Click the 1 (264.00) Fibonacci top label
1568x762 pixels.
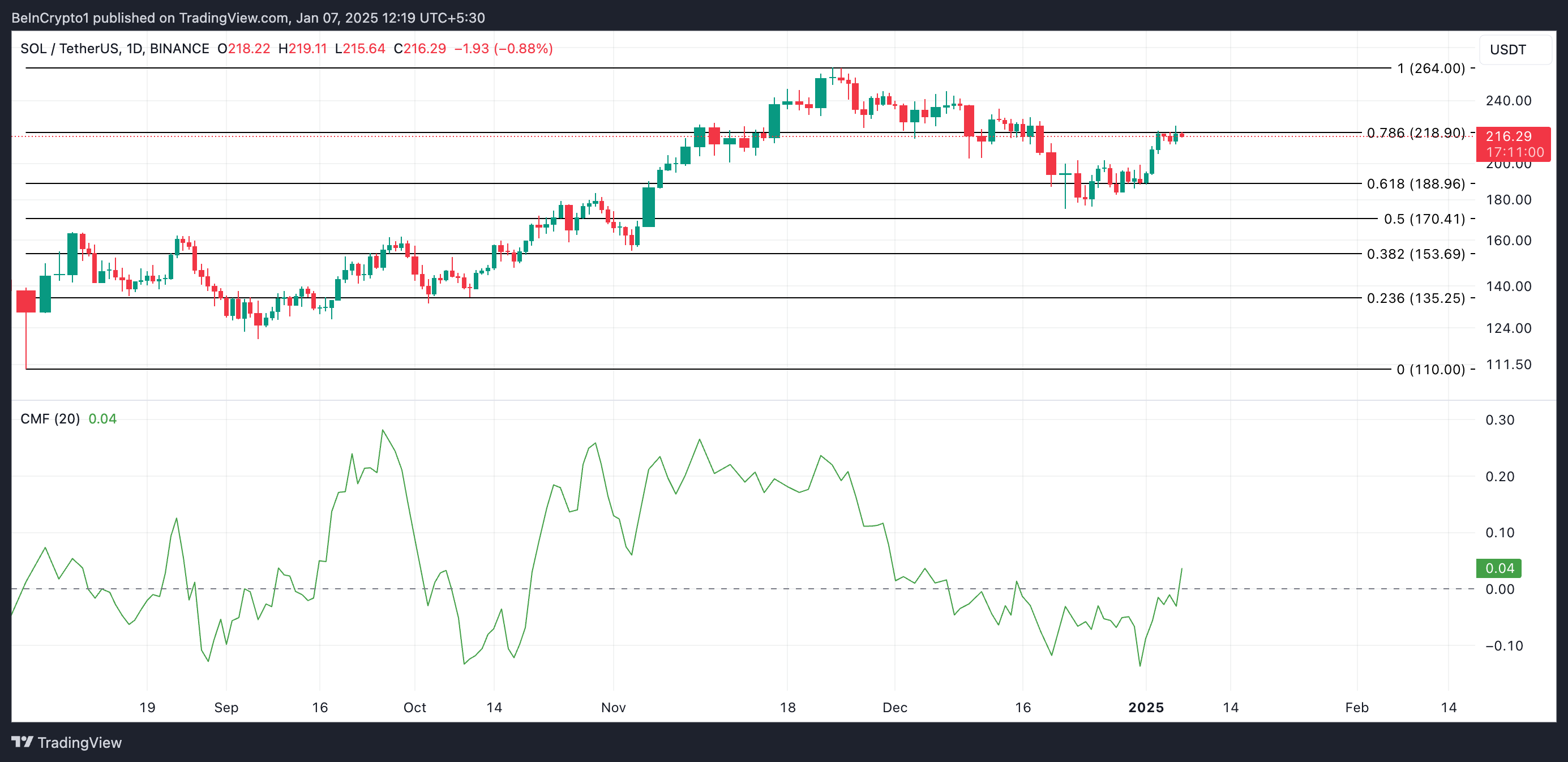pos(1430,68)
